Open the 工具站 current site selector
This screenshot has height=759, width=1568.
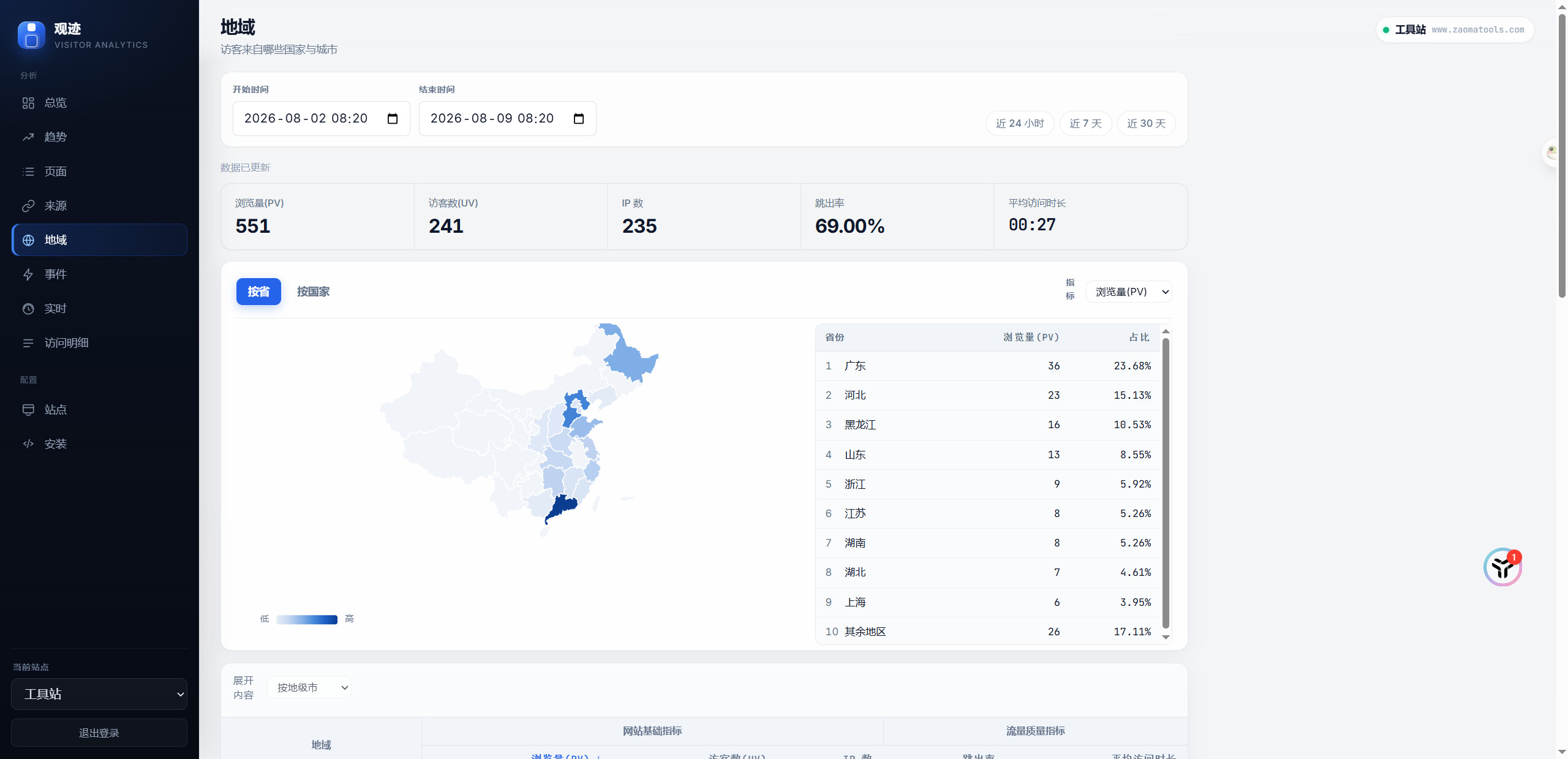99,694
